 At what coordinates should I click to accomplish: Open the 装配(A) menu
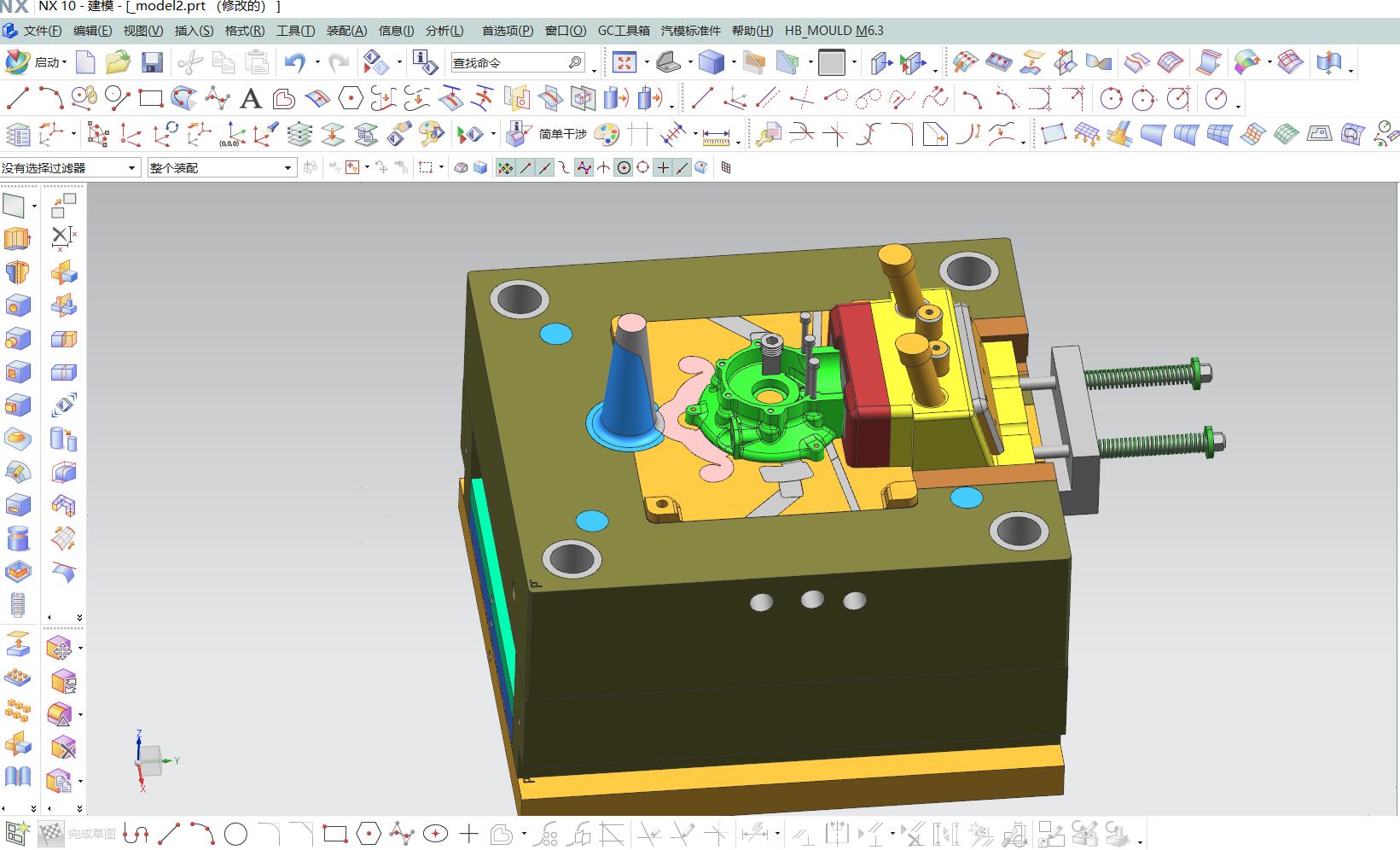(347, 31)
